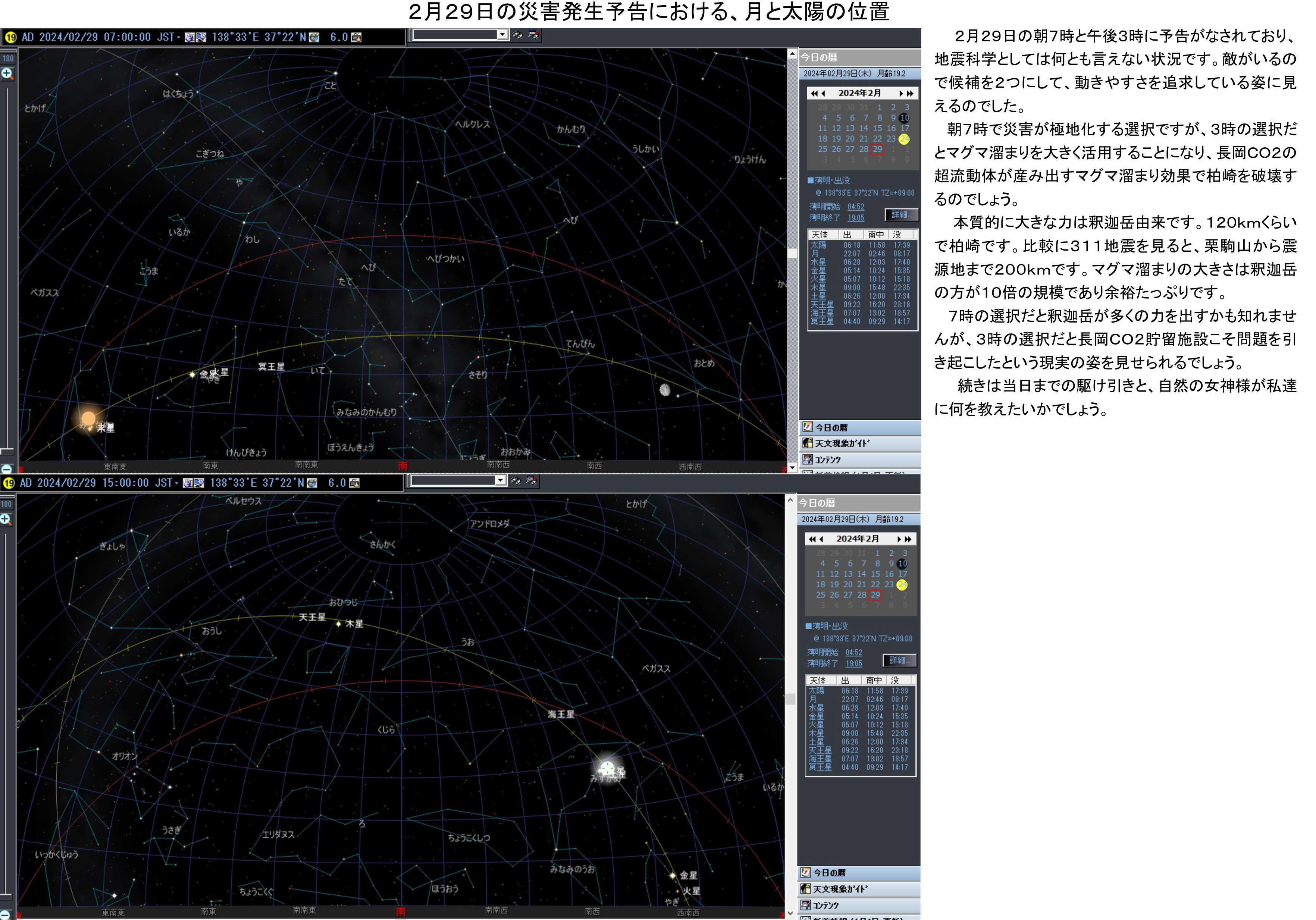Image resolution: width=1316 pixels, height=920 pixels.
Task: Click the binoculars search icon in the bottom toolbar
Action: 516,481
